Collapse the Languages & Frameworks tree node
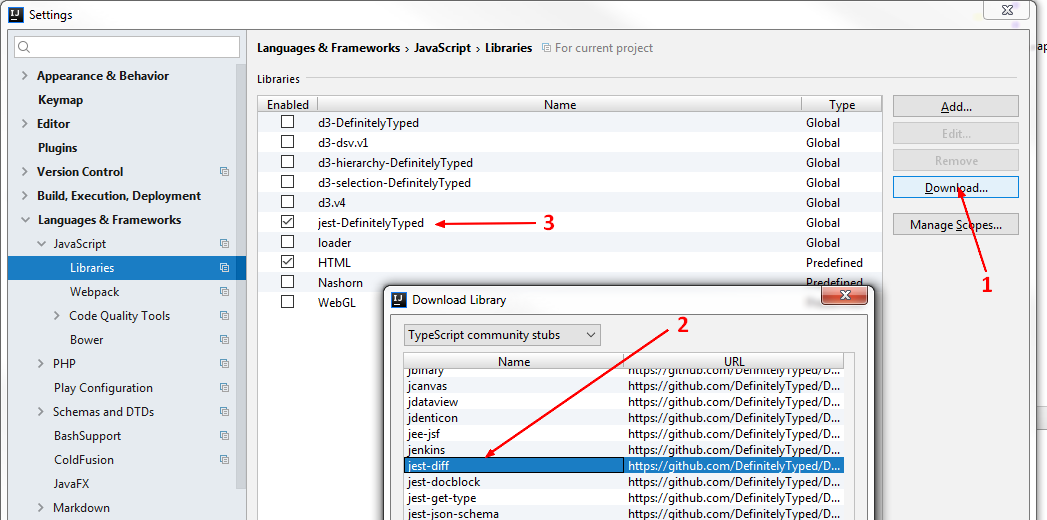The width and height of the screenshot is (1047, 520). 25,220
